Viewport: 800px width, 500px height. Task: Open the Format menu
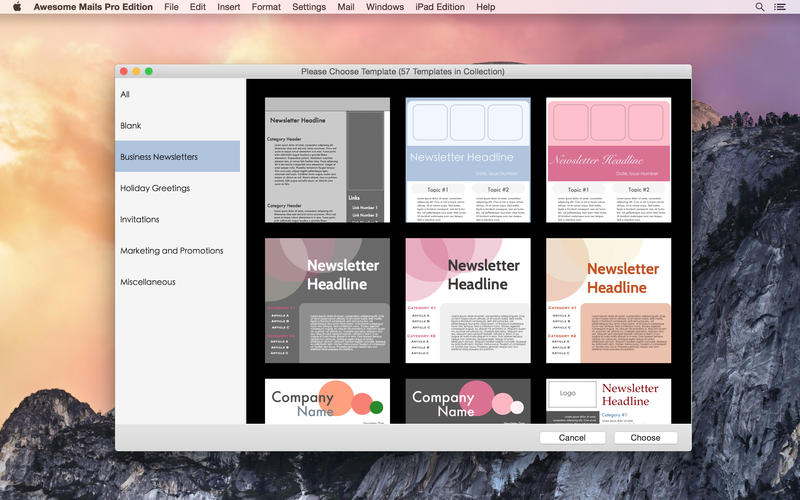(x=266, y=7)
